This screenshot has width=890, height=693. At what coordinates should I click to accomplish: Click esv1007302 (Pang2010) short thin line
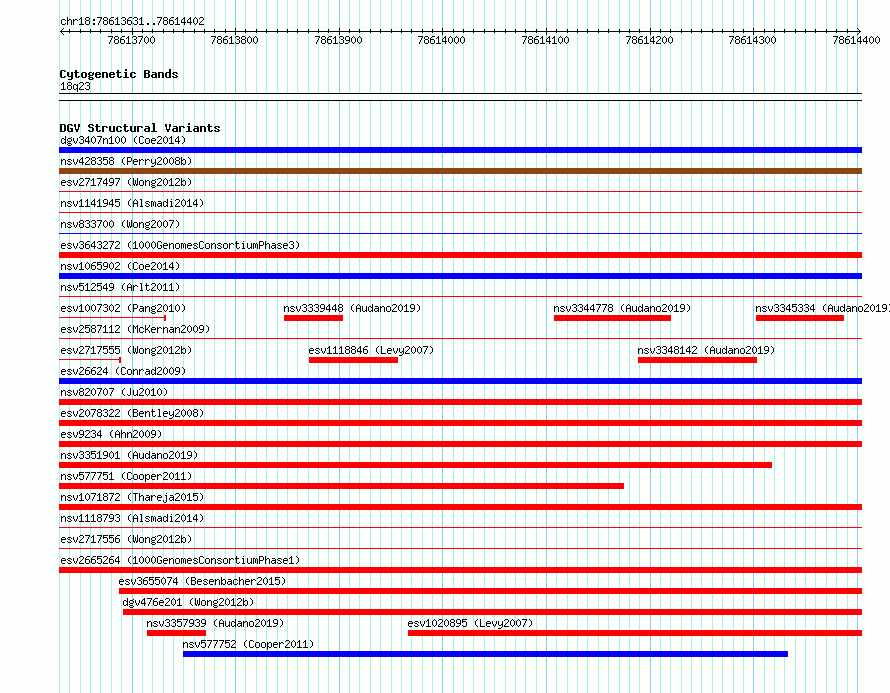(x=112, y=318)
